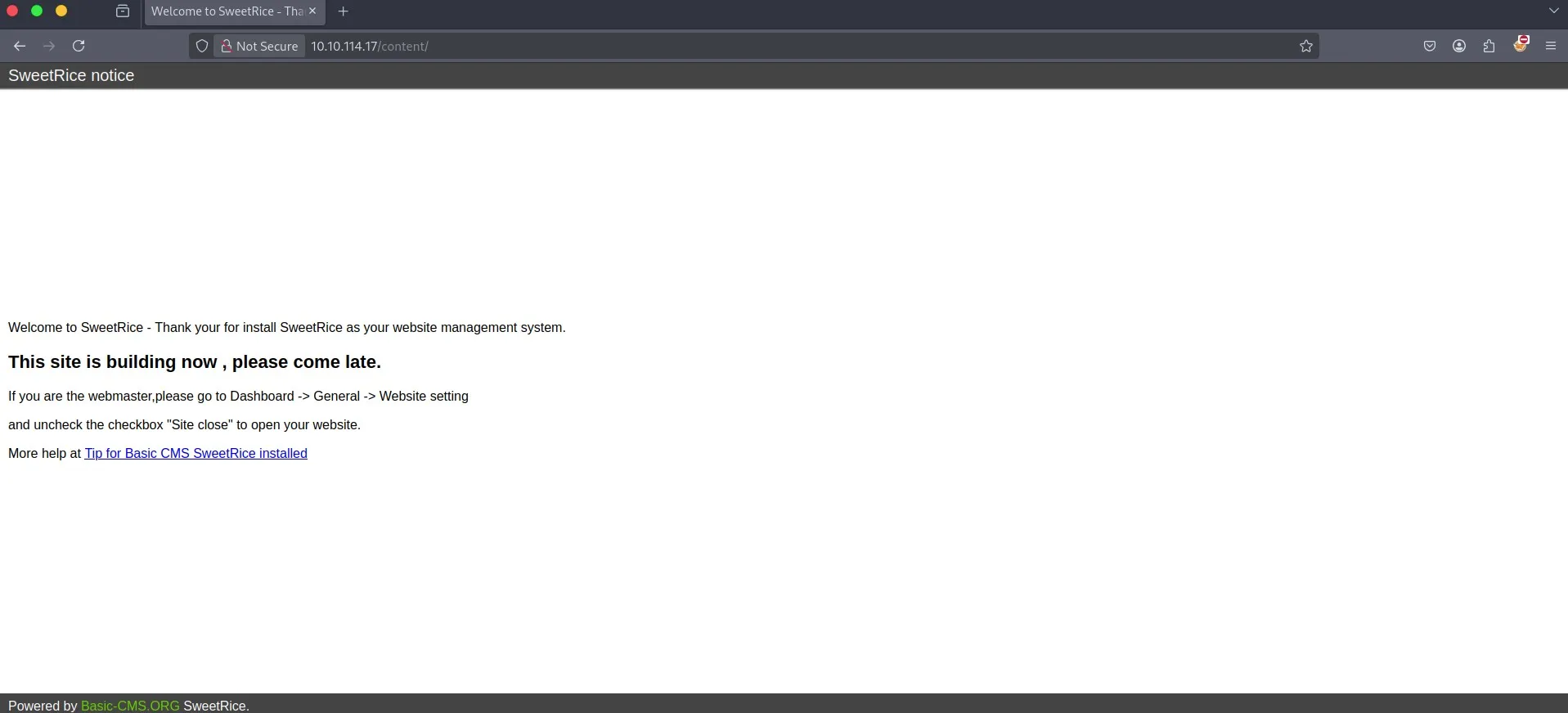Screen dimensions: 1568x713
Task: Open the tracking protection shield icon
Action: click(202, 46)
